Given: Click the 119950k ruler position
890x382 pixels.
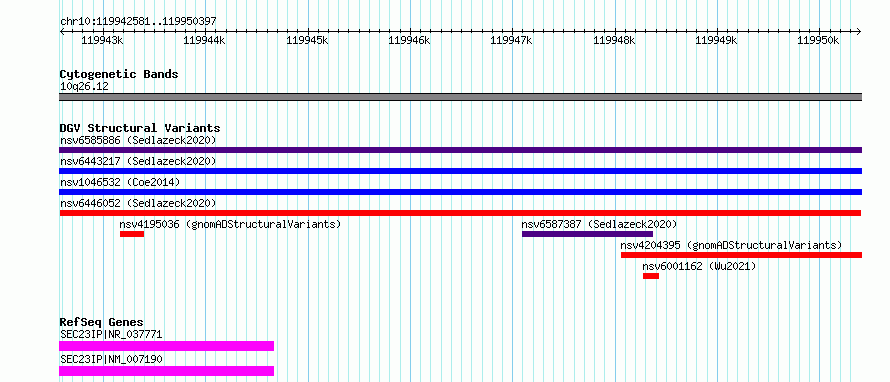Looking at the screenshot, I should 818,40.
